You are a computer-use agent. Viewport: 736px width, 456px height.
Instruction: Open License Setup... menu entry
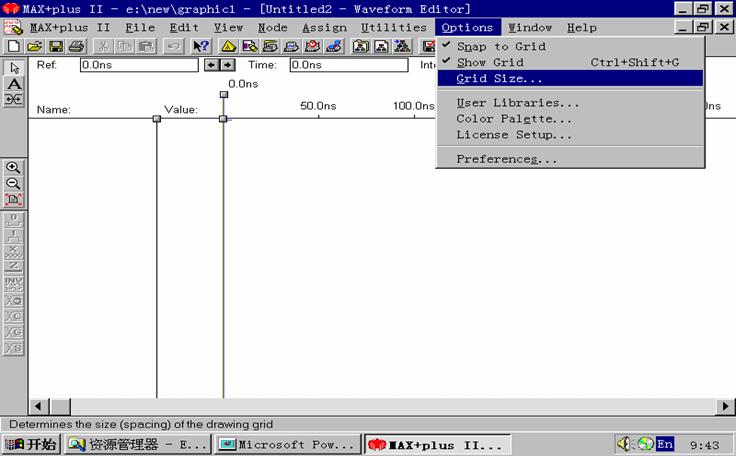(570, 135)
